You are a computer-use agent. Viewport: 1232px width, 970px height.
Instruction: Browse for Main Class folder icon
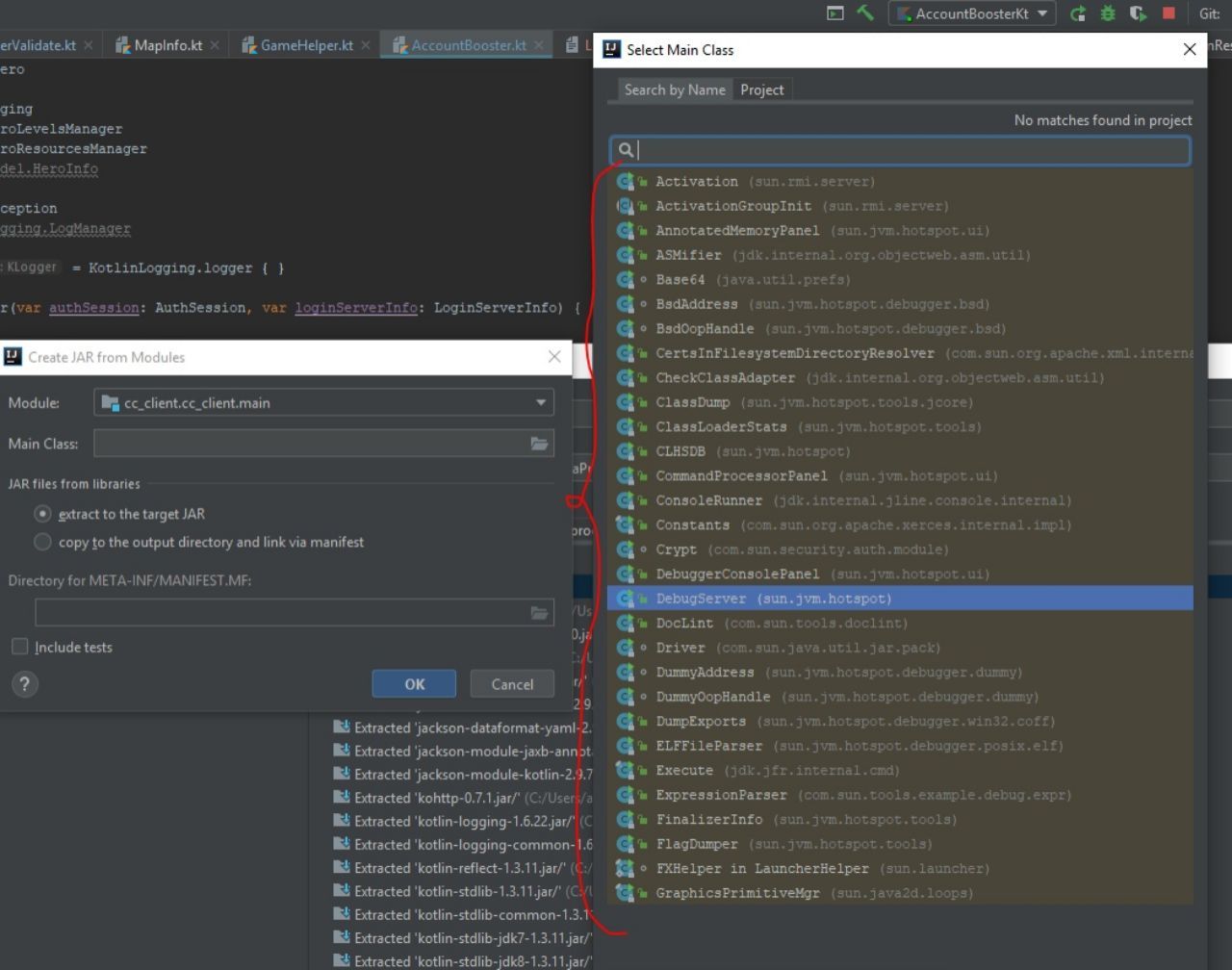point(539,444)
